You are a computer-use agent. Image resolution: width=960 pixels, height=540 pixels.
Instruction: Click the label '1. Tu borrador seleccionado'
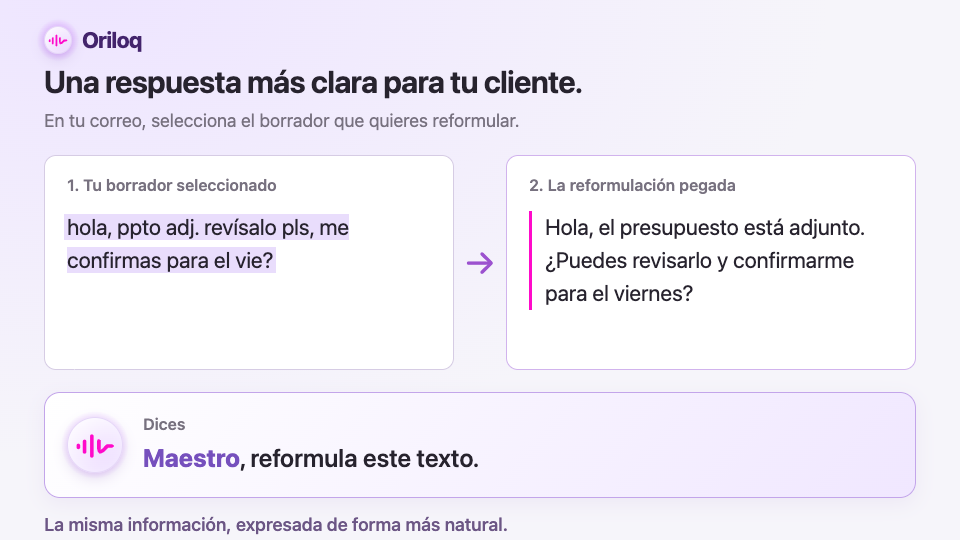(x=171, y=186)
